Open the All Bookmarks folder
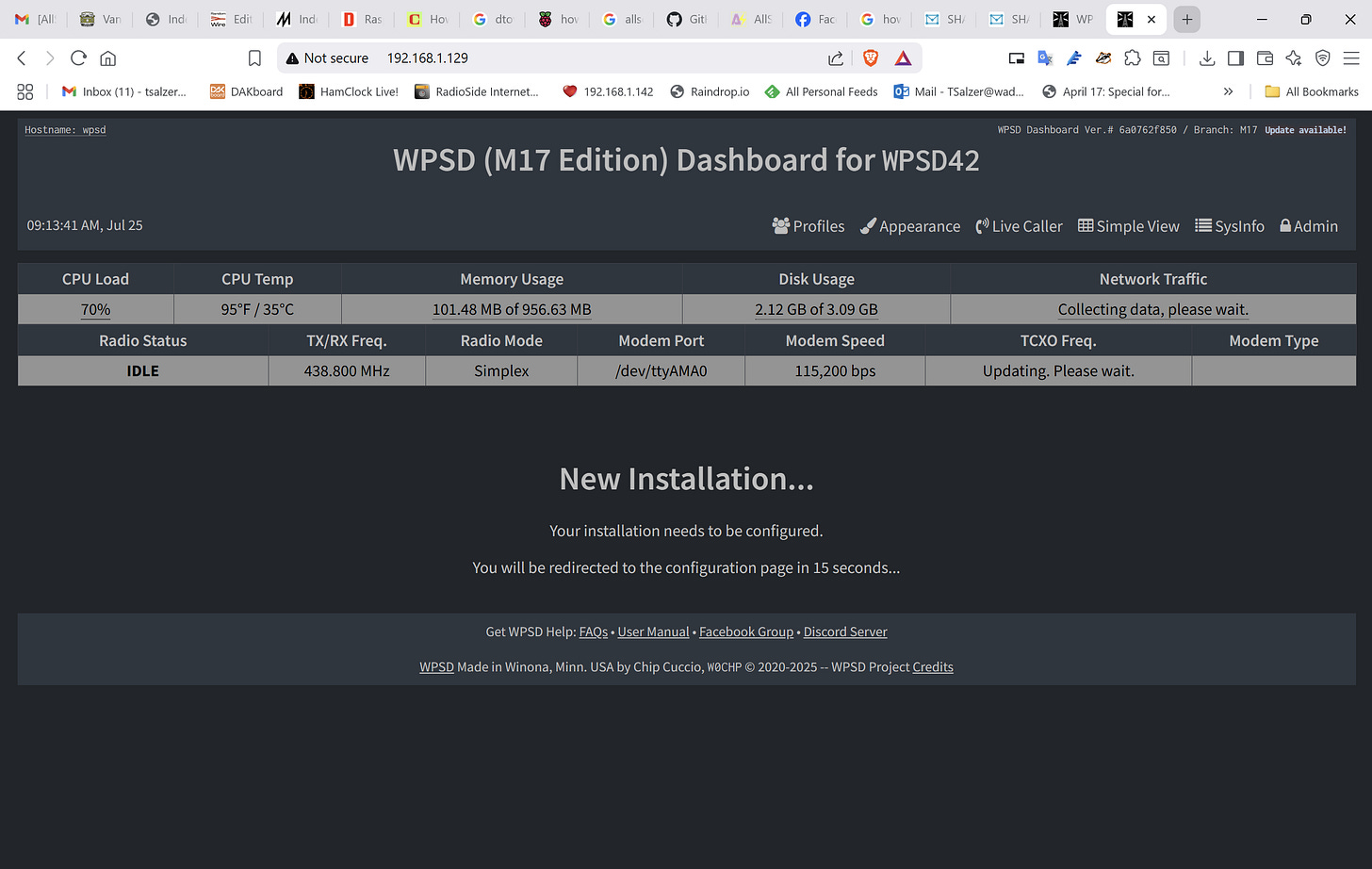The width and height of the screenshot is (1372, 869). coord(1312,91)
